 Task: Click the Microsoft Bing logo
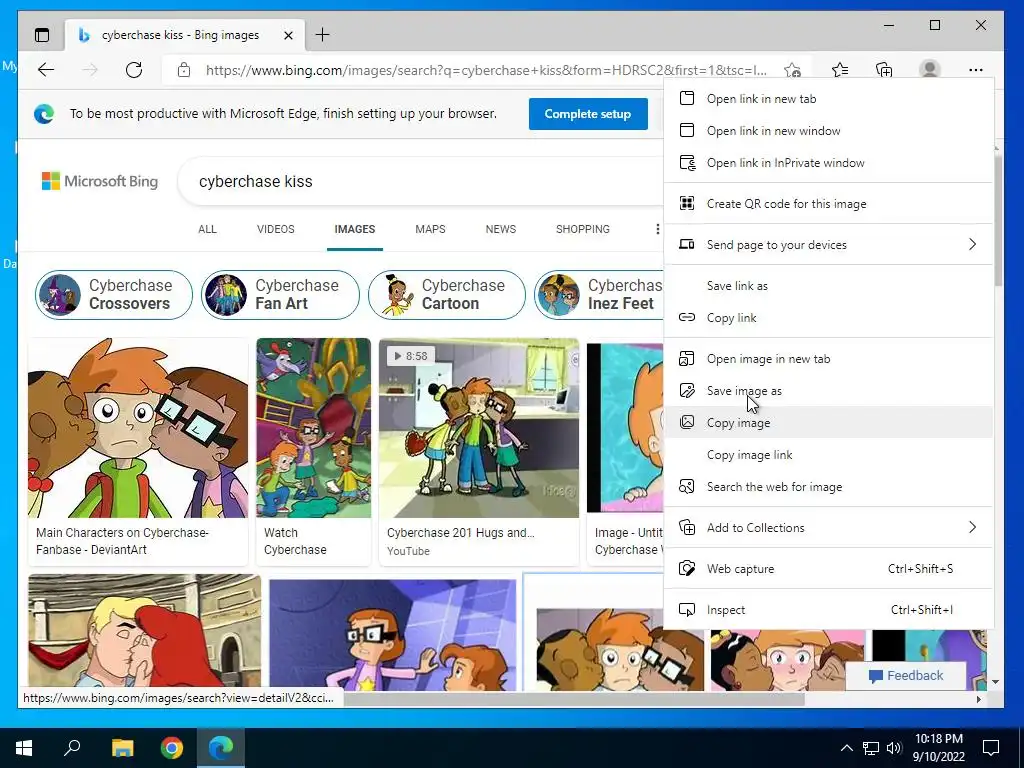coord(100,181)
